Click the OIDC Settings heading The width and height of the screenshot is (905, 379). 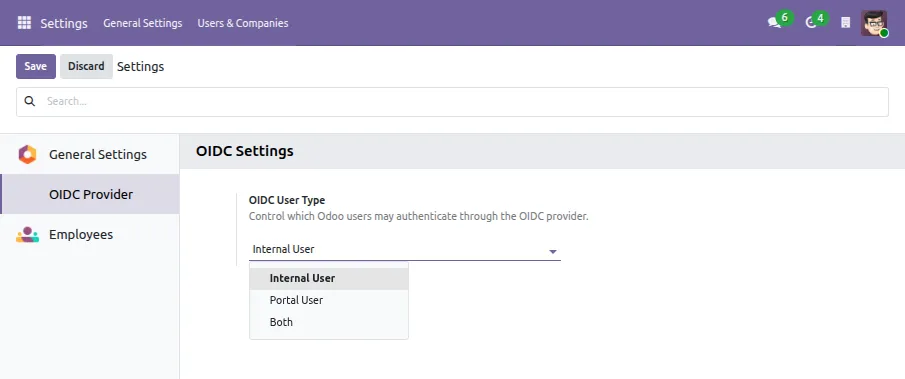tap(245, 151)
